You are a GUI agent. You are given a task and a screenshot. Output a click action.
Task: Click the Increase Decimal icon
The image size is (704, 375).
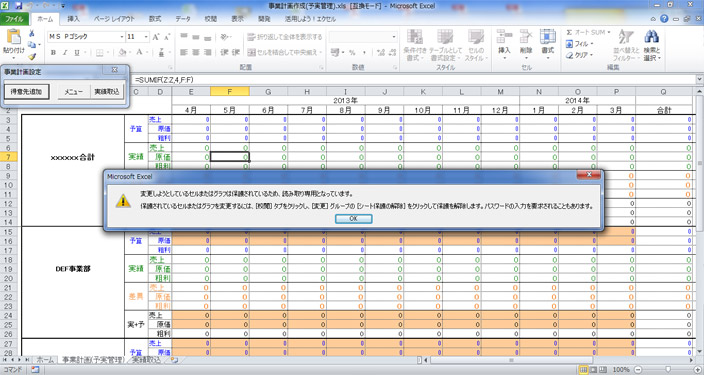click(381, 53)
